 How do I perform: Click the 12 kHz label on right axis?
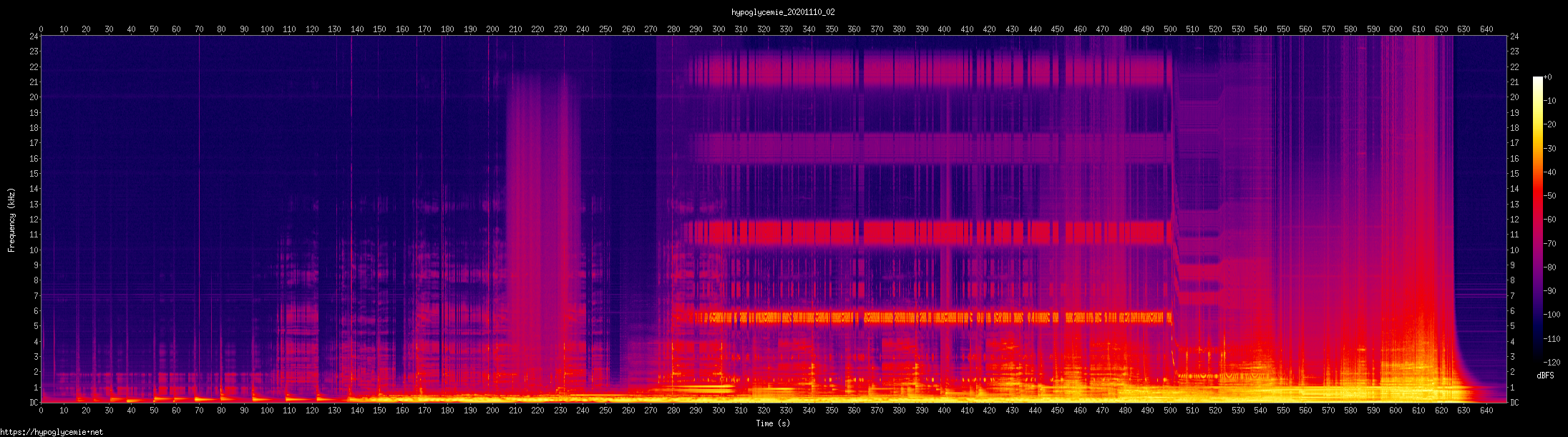coord(1514,220)
